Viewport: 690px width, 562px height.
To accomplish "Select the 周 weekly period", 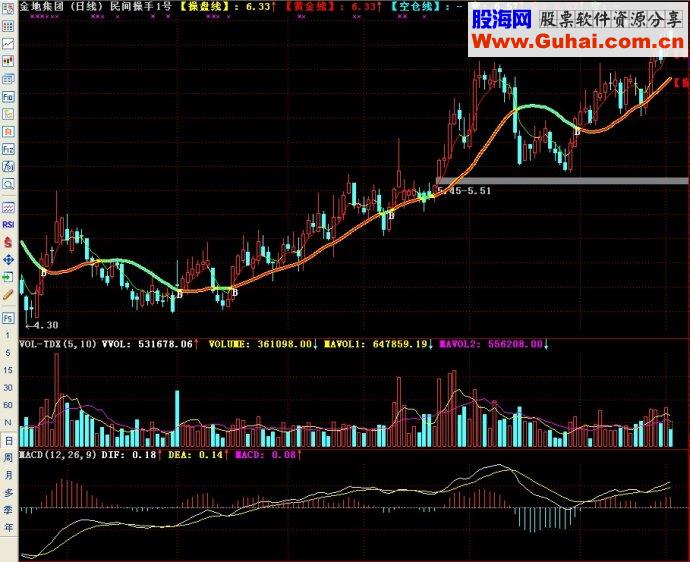I will click(8, 458).
